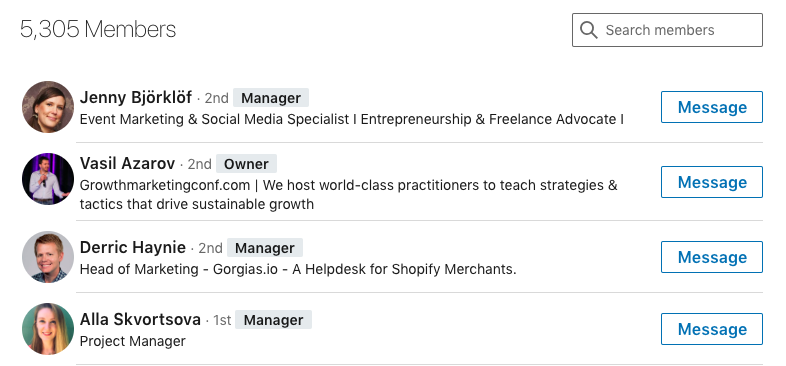Open Jenny Björklöf name link
786x366 pixels.
pos(136,97)
